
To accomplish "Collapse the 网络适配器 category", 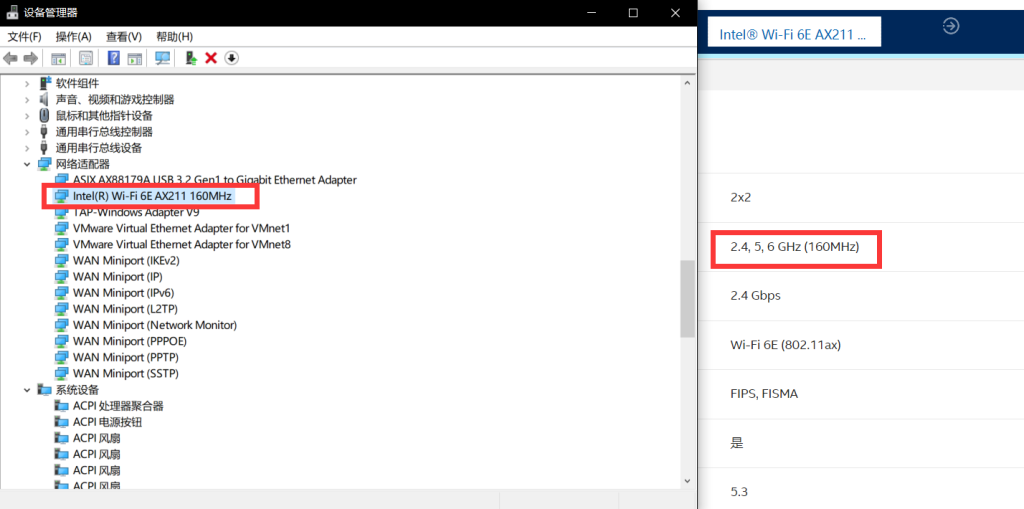I will [x=28, y=164].
